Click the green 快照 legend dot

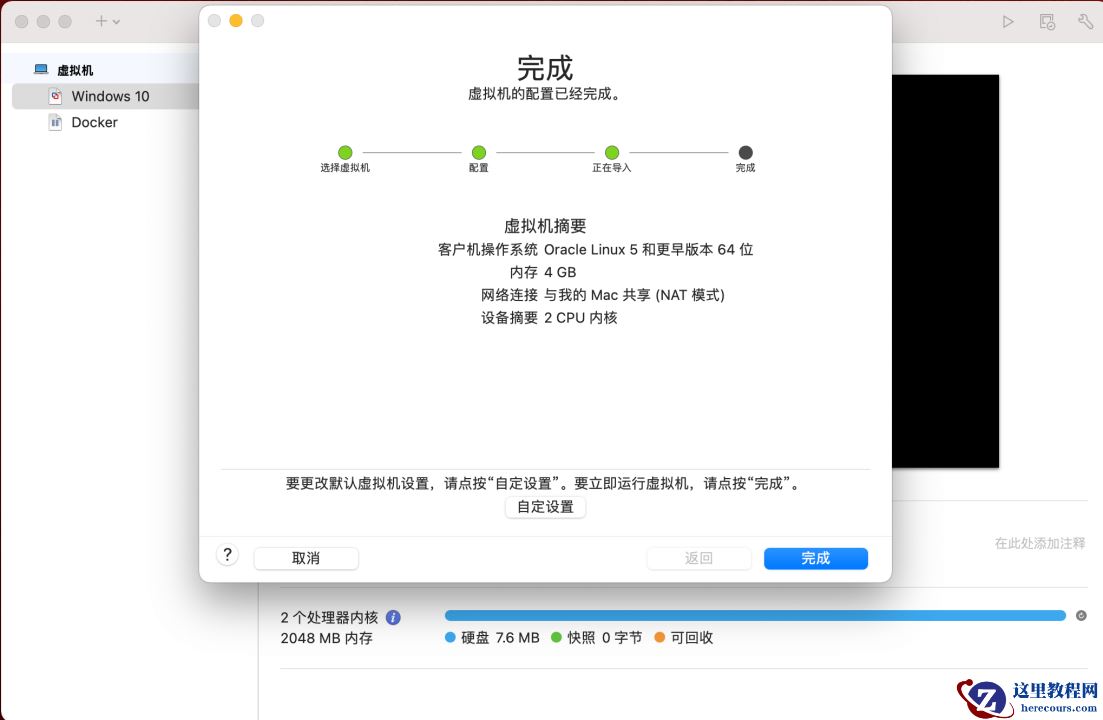click(x=556, y=637)
